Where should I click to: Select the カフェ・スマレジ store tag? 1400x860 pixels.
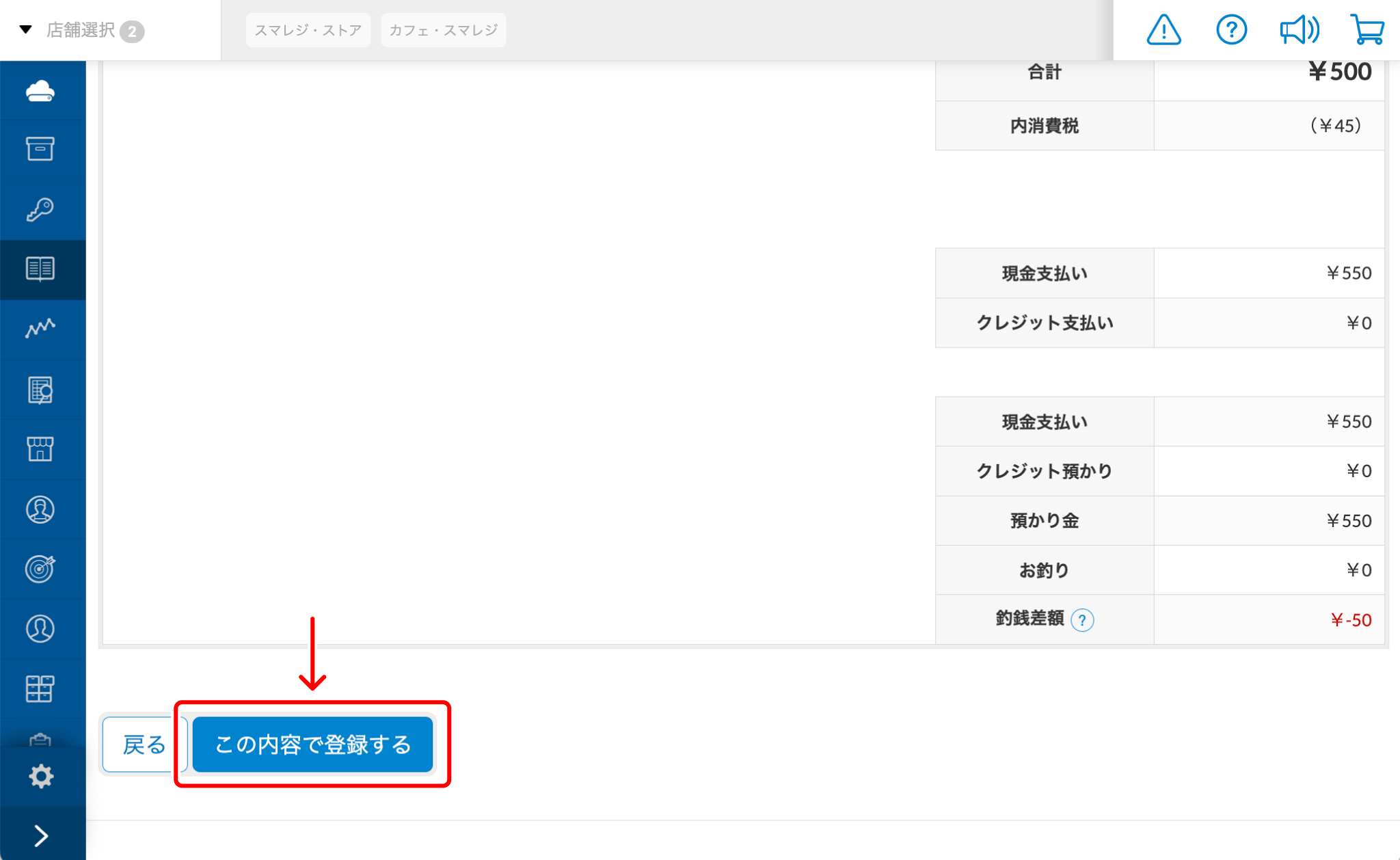443,30
